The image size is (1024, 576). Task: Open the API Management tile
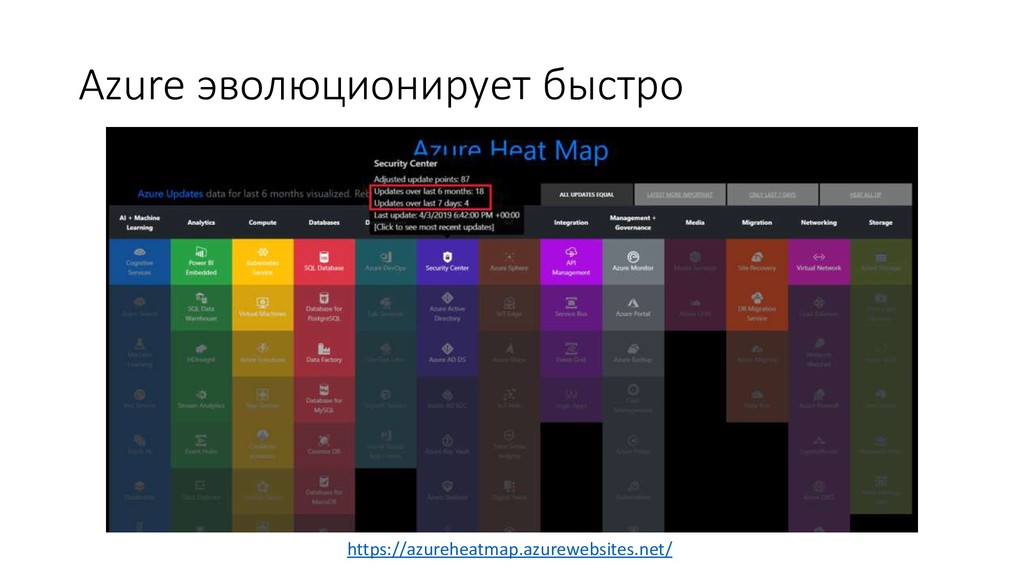(x=571, y=262)
